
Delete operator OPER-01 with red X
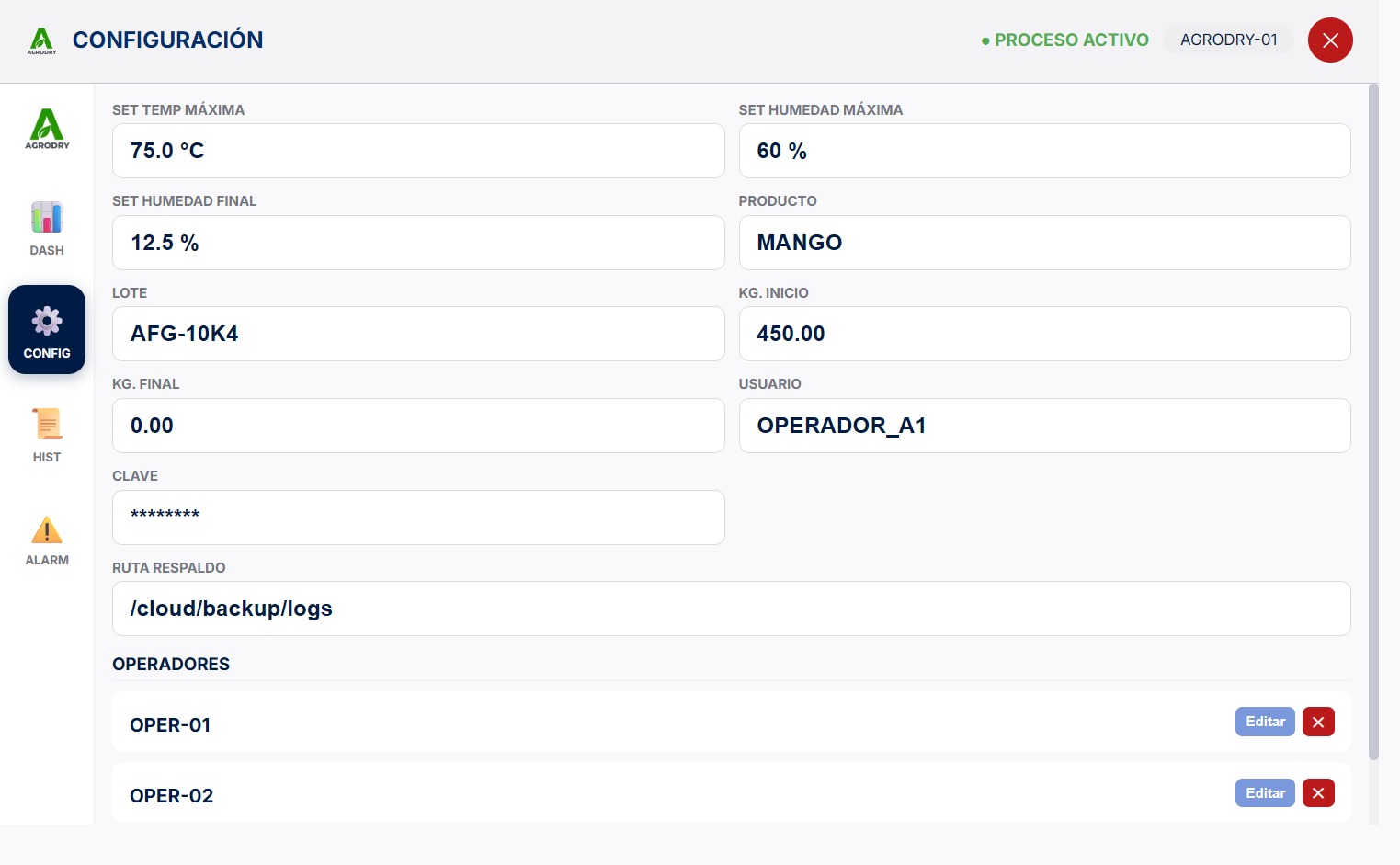pos(1318,722)
